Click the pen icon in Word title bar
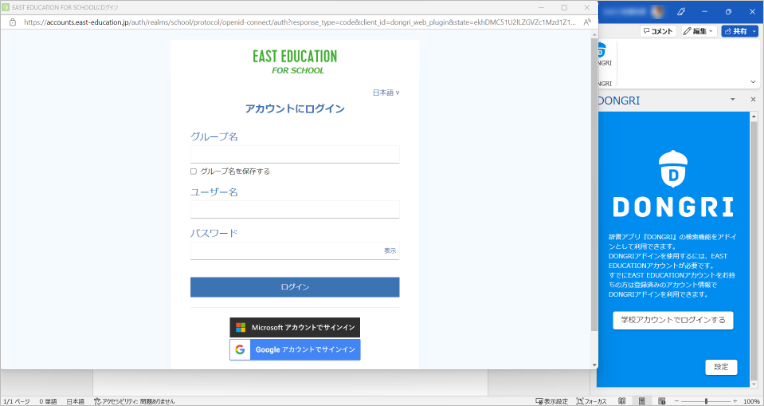The image size is (764, 406). pyautogui.click(x=681, y=11)
